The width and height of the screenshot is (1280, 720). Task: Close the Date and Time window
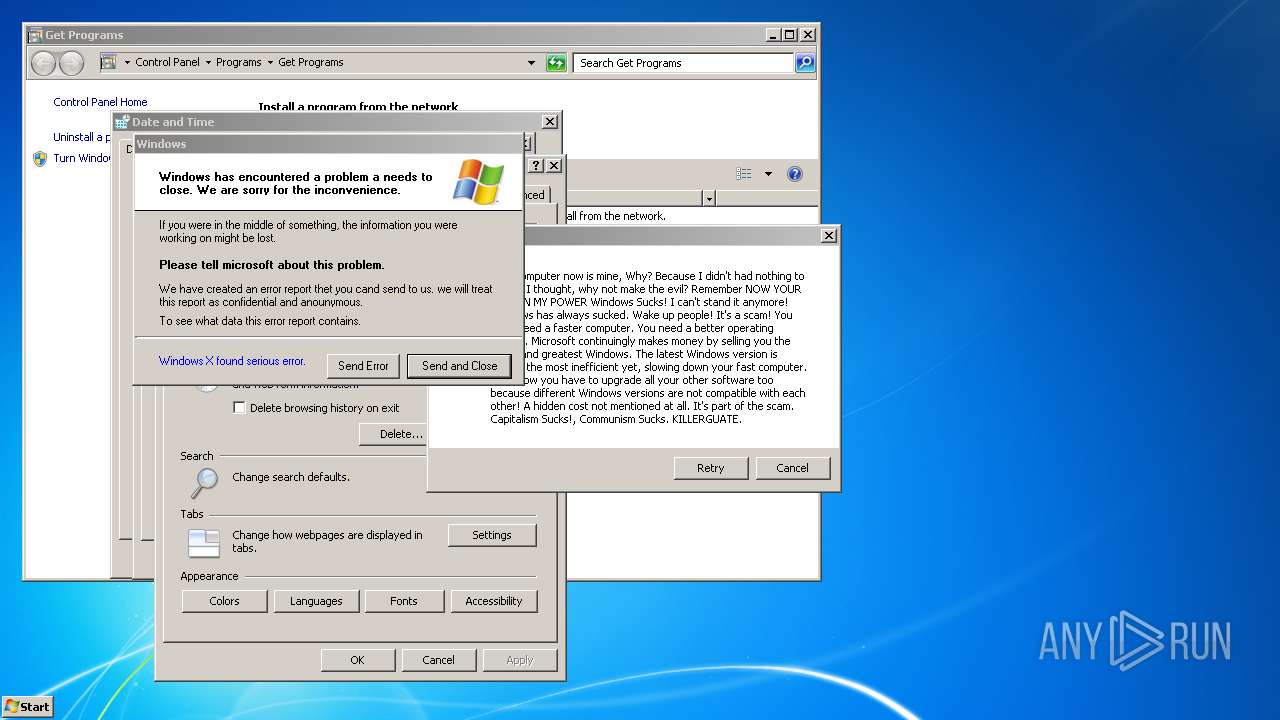click(x=550, y=121)
